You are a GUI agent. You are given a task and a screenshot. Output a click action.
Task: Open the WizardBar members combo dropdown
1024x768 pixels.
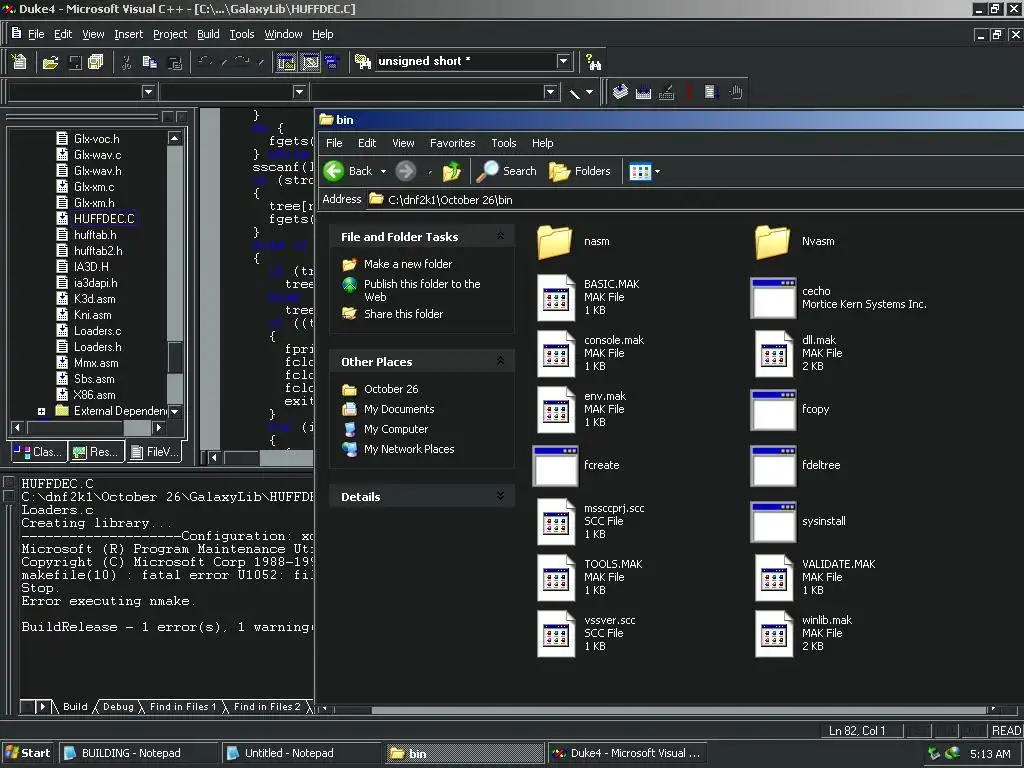[550, 92]
